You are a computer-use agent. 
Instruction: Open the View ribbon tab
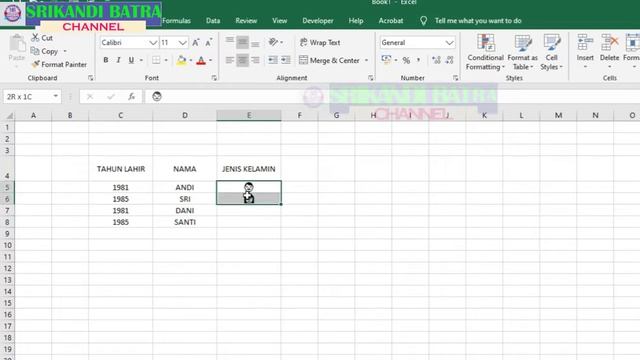280,21
